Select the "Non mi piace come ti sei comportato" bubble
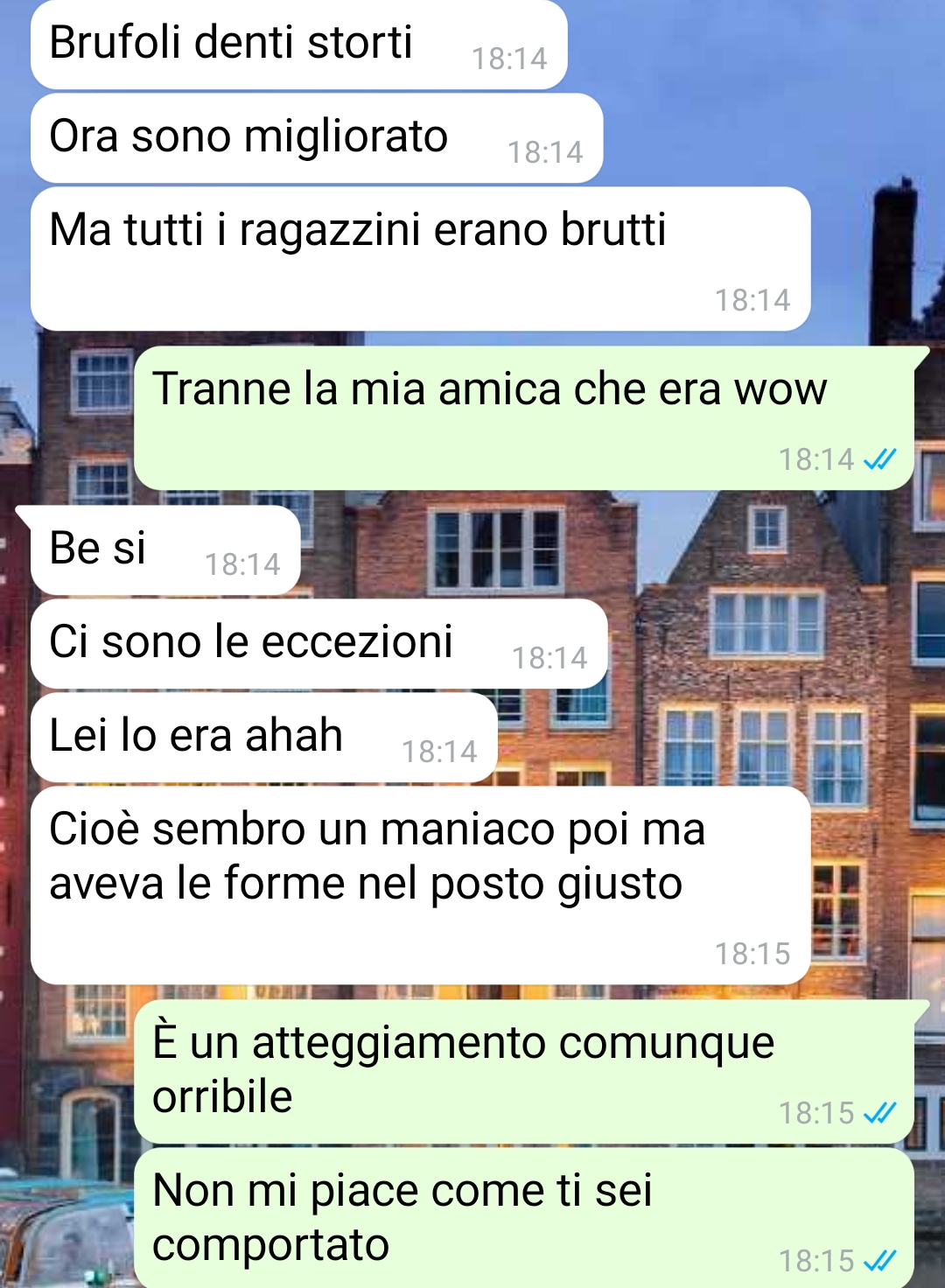The width and height of the screenshot is (945, 1288). coord(524,1218)
